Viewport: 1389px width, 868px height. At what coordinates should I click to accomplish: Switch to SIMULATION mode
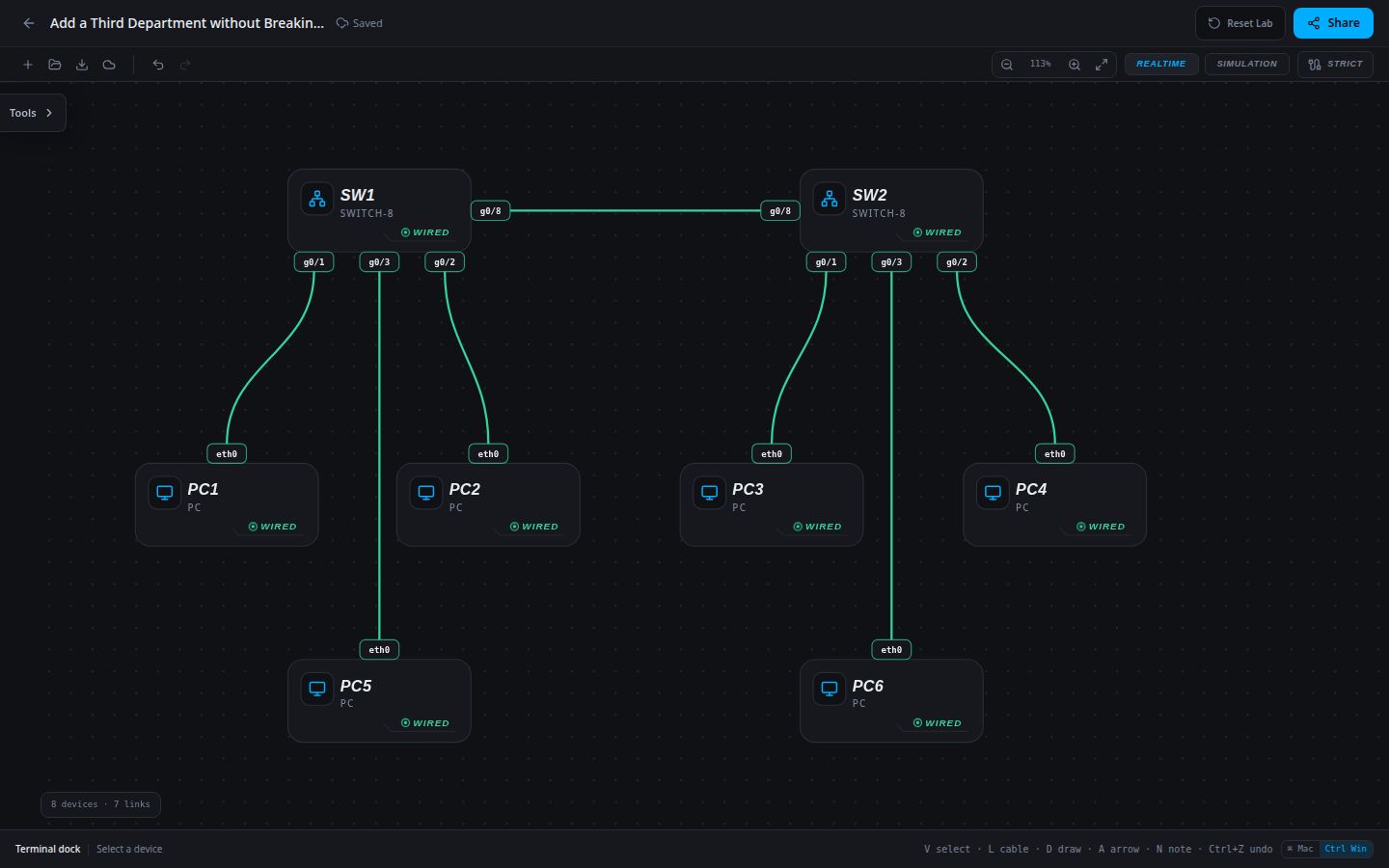pos(1246,65)
